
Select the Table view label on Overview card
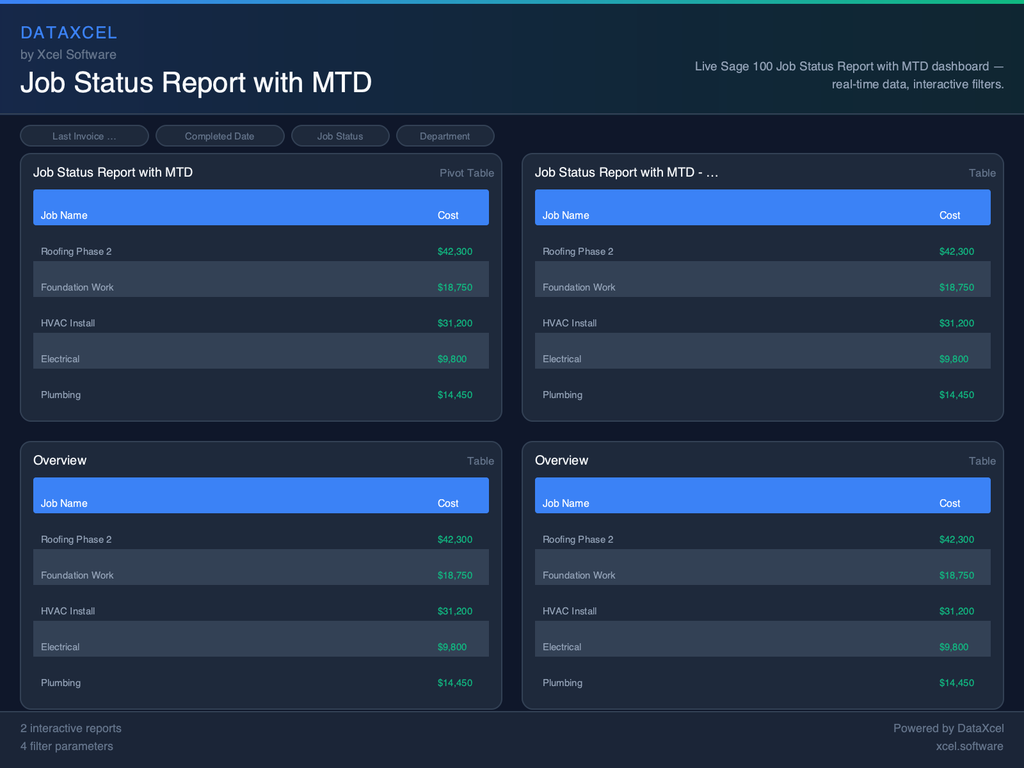tap(480, 461)
